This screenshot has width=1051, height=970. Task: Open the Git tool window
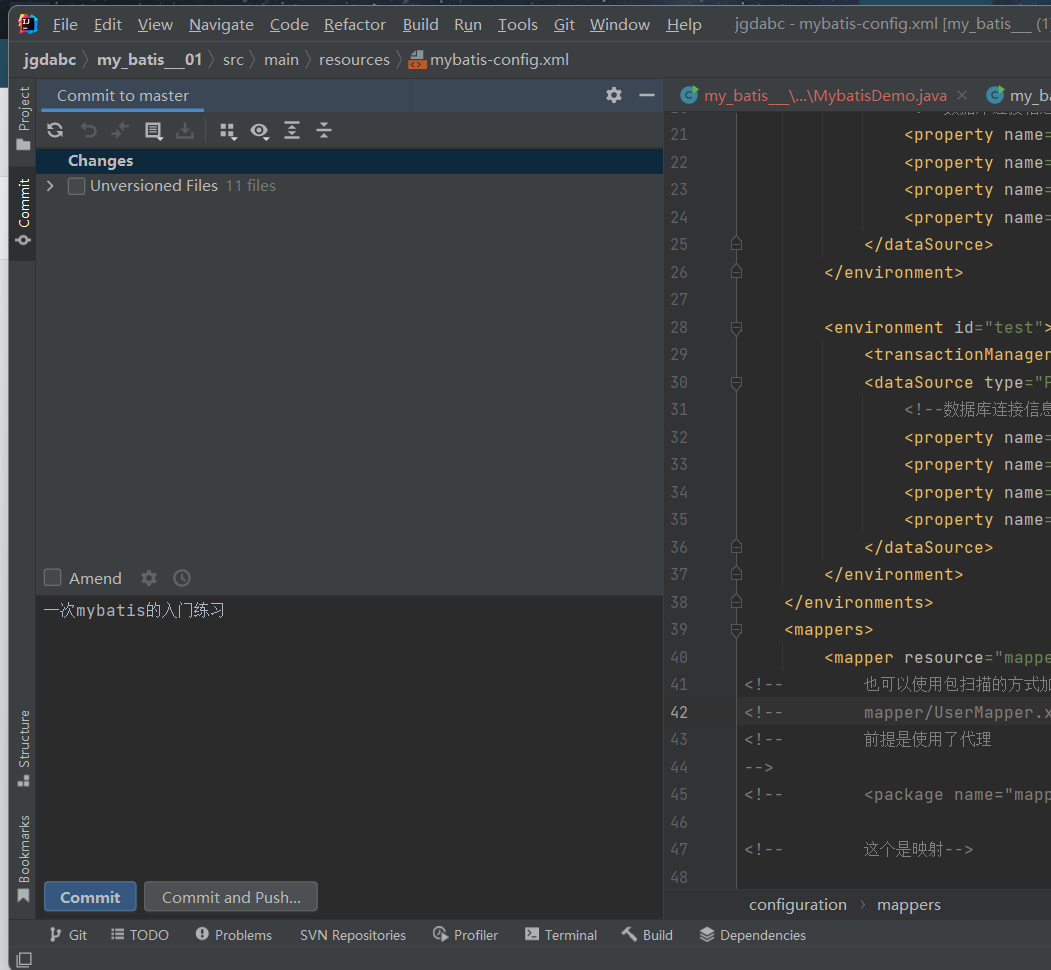click(x=68, y=935)
